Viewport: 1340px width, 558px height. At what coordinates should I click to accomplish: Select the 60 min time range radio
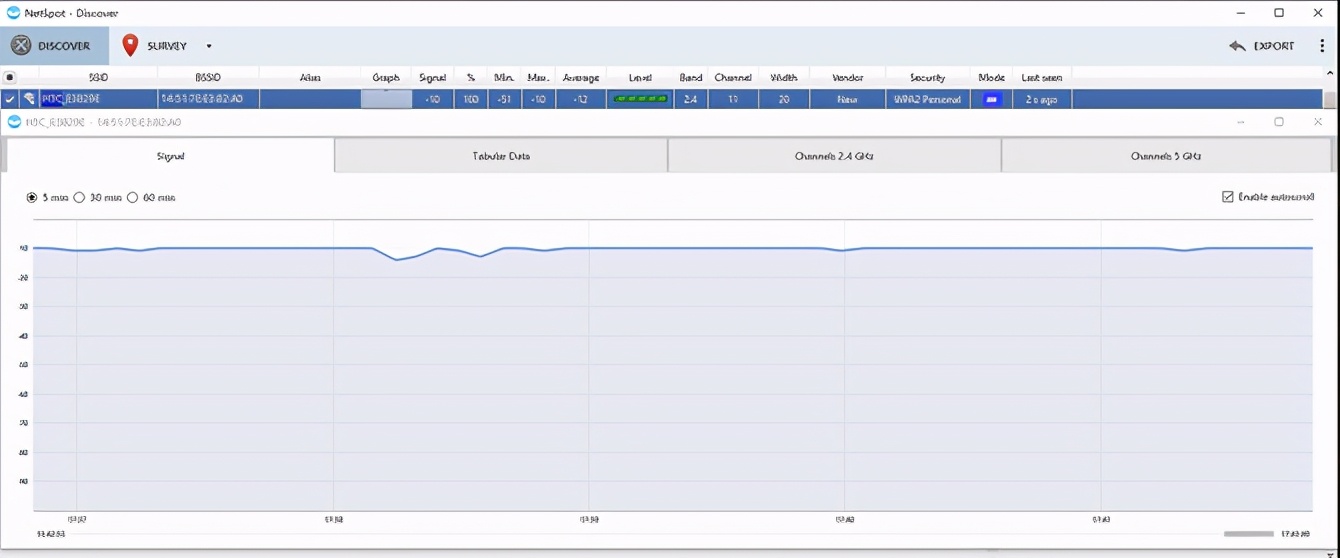coord(132,198)
